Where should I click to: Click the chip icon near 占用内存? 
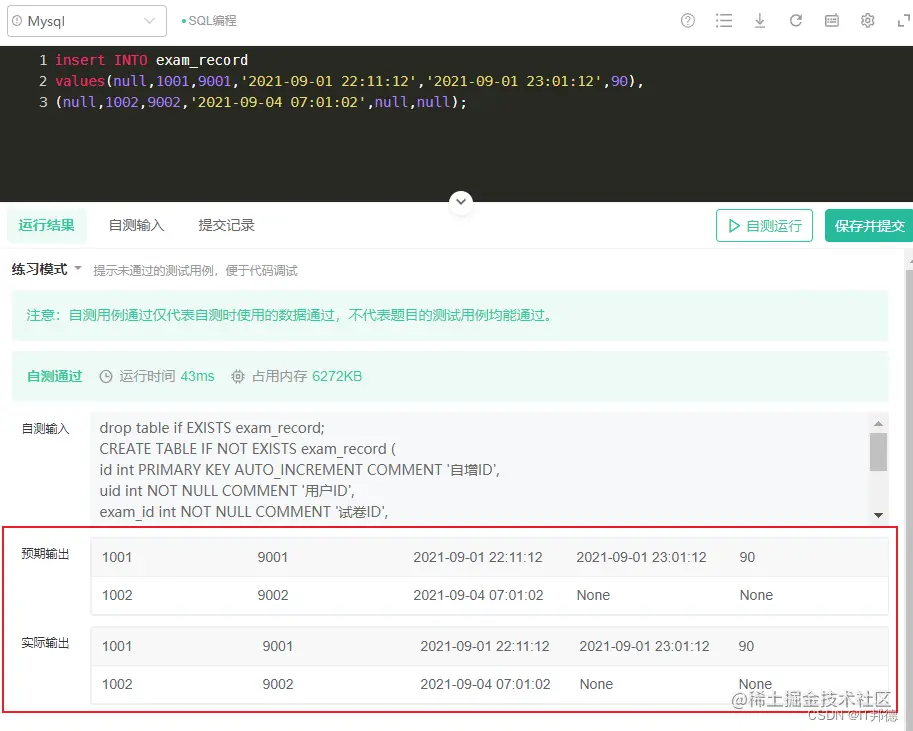(x=238, y=377)
